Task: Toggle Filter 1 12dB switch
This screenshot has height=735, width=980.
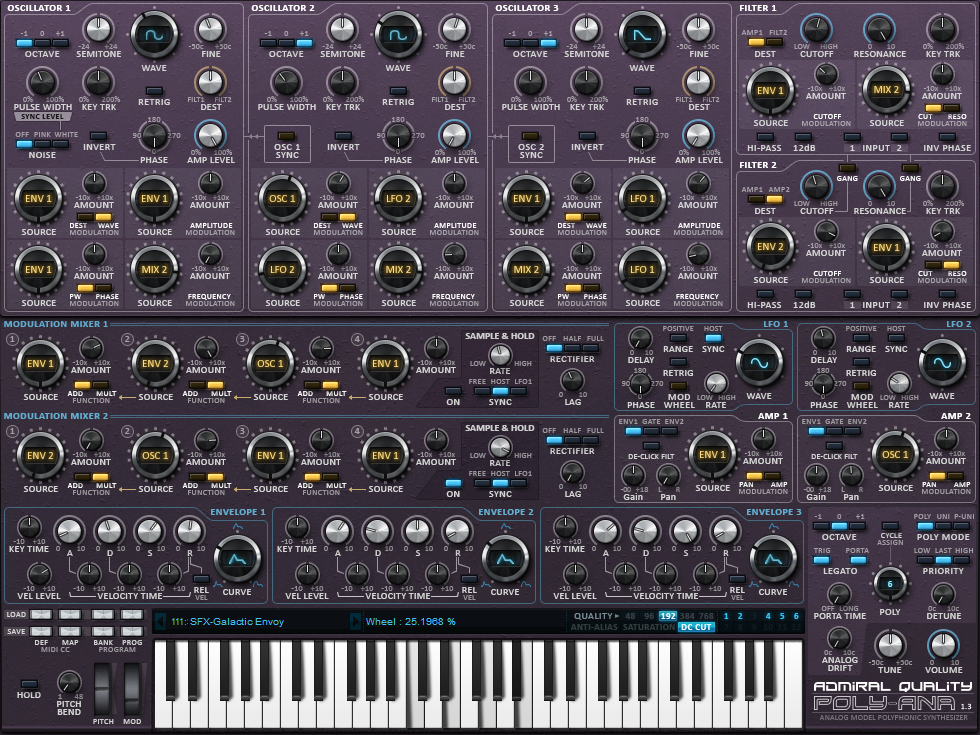Action: point(803,137)
